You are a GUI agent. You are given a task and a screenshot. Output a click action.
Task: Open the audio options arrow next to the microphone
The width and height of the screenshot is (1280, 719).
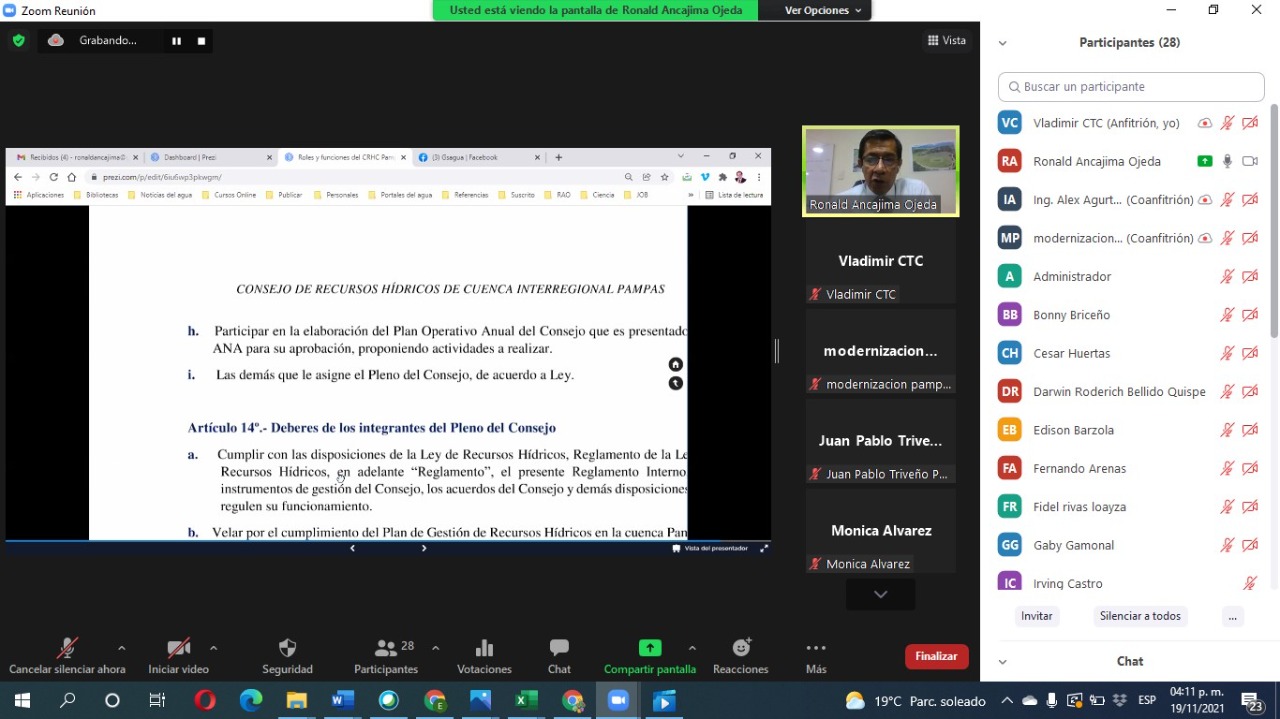coord(122,648)
